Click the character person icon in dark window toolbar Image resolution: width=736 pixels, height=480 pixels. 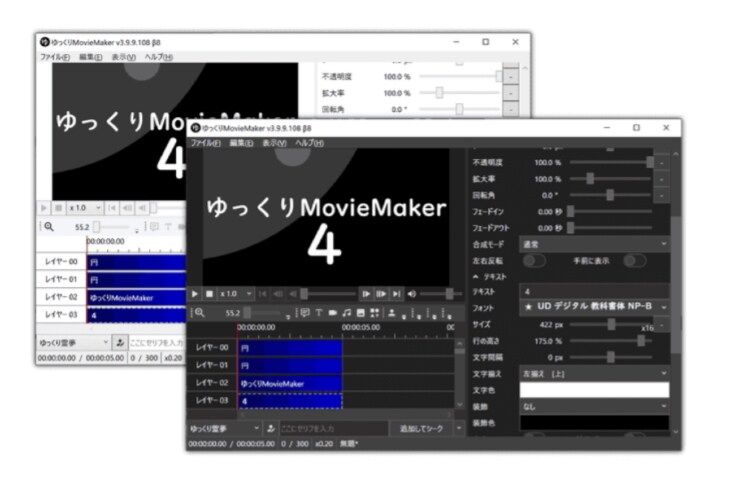[391, 313]
